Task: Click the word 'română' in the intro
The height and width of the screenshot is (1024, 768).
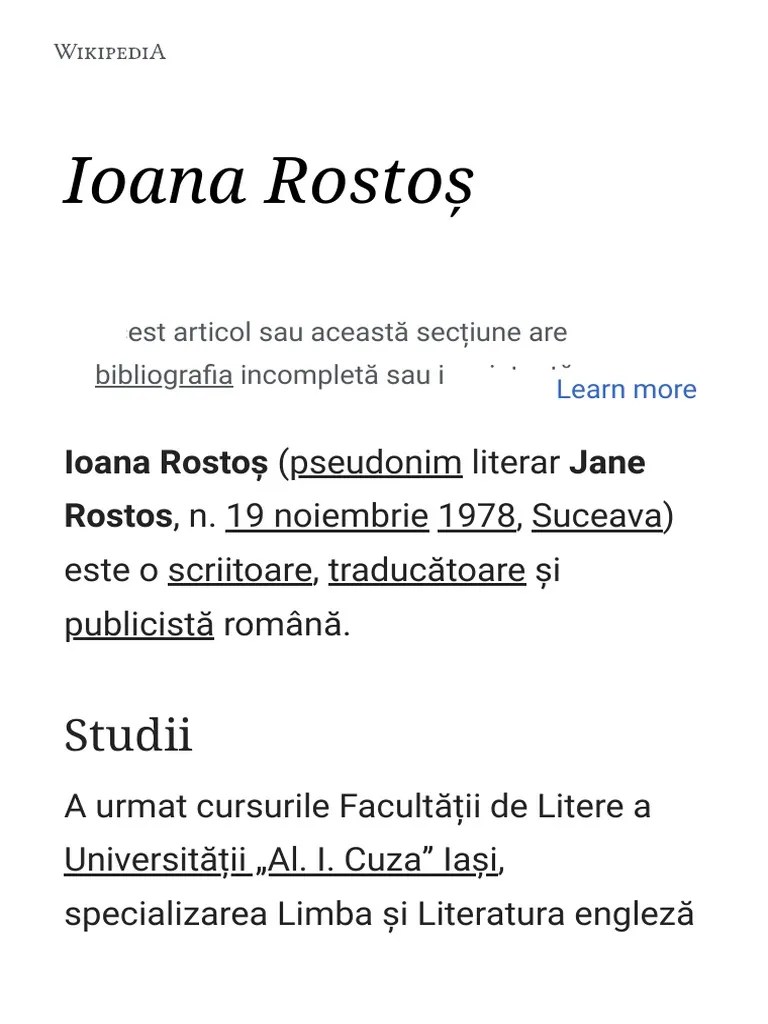Action: point(287,624)
